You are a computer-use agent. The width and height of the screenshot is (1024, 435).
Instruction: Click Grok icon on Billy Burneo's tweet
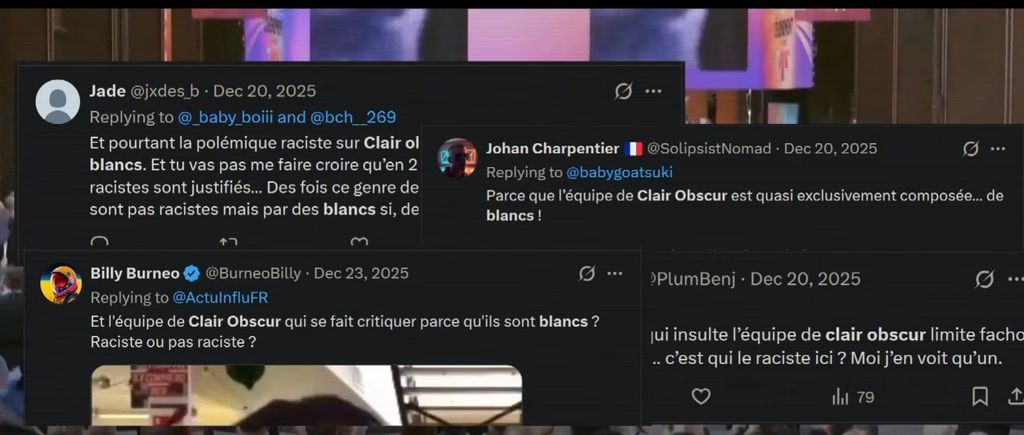click(587, 273)
